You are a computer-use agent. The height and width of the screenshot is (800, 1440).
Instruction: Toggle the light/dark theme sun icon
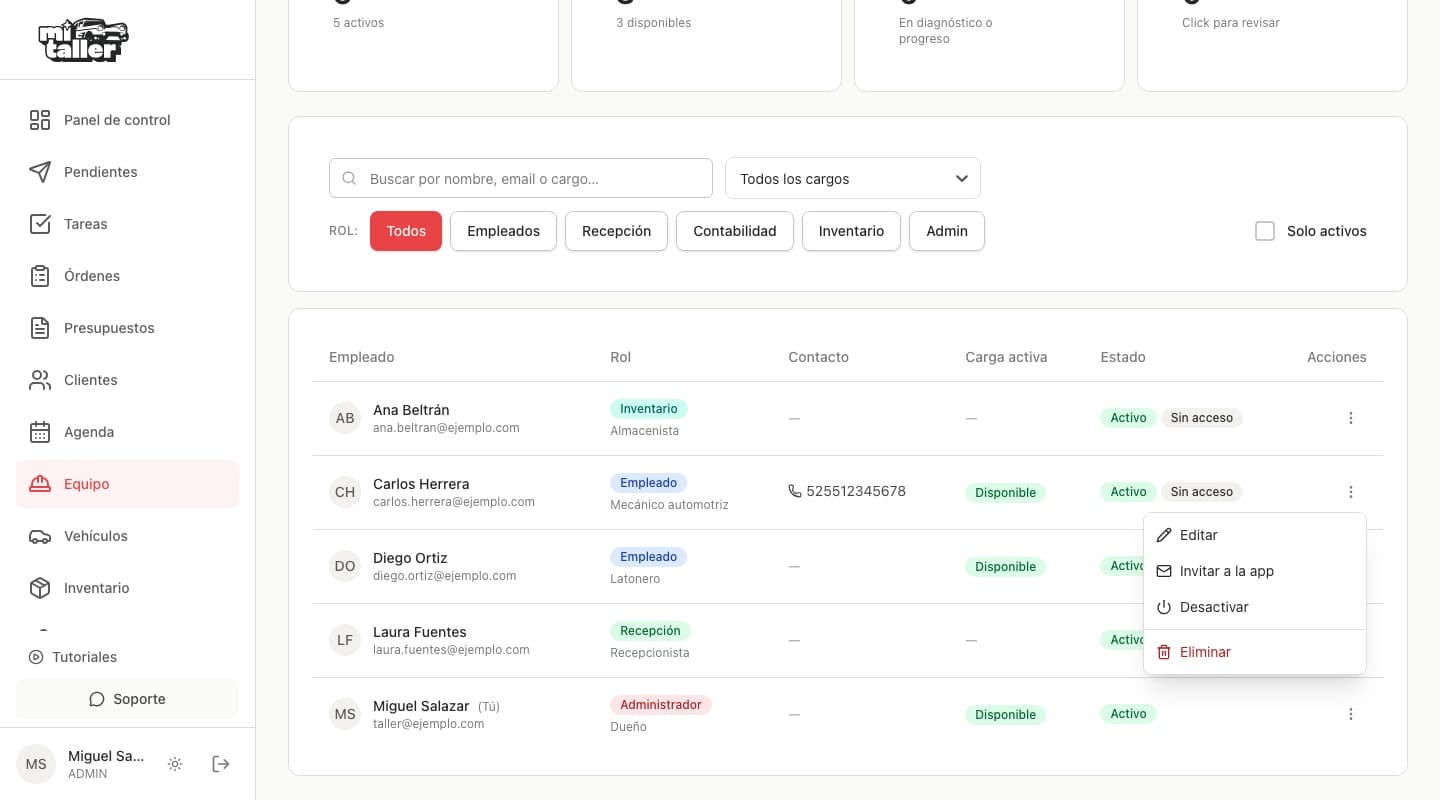tap(175, 764)
